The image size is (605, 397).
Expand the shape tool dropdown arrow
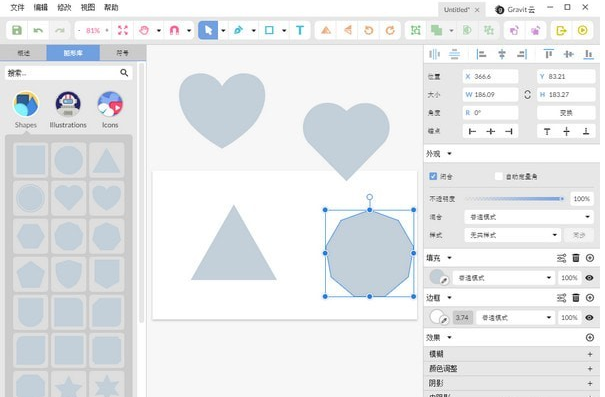[284, 30]
